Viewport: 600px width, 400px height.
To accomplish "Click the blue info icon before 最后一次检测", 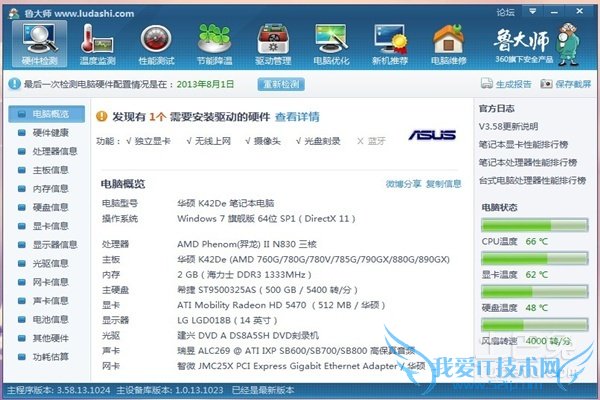I will point(15,83).
